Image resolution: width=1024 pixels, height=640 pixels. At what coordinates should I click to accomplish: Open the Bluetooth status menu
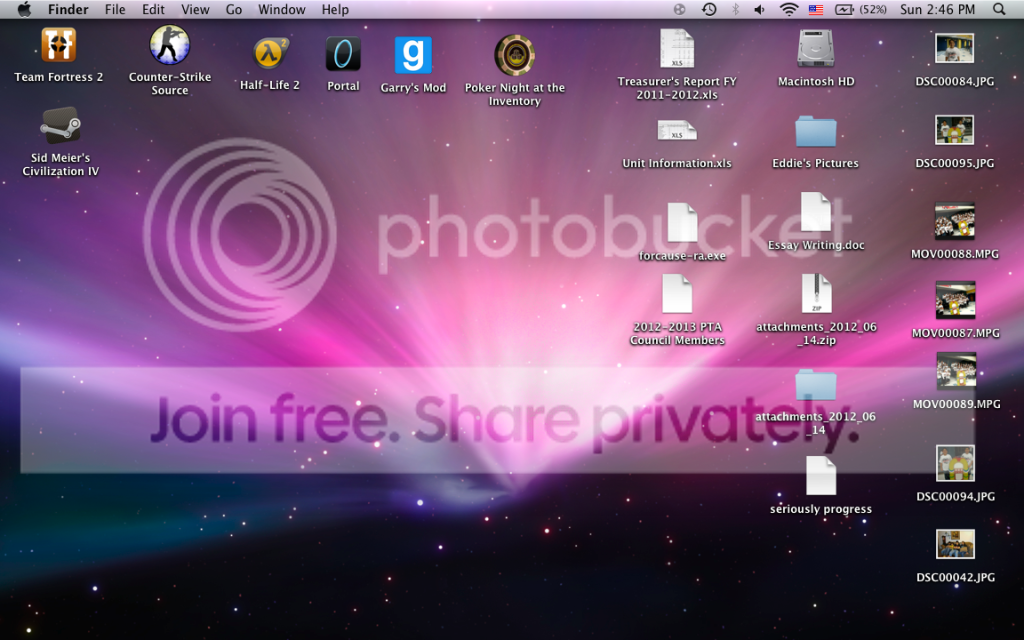tap(735, 9)
